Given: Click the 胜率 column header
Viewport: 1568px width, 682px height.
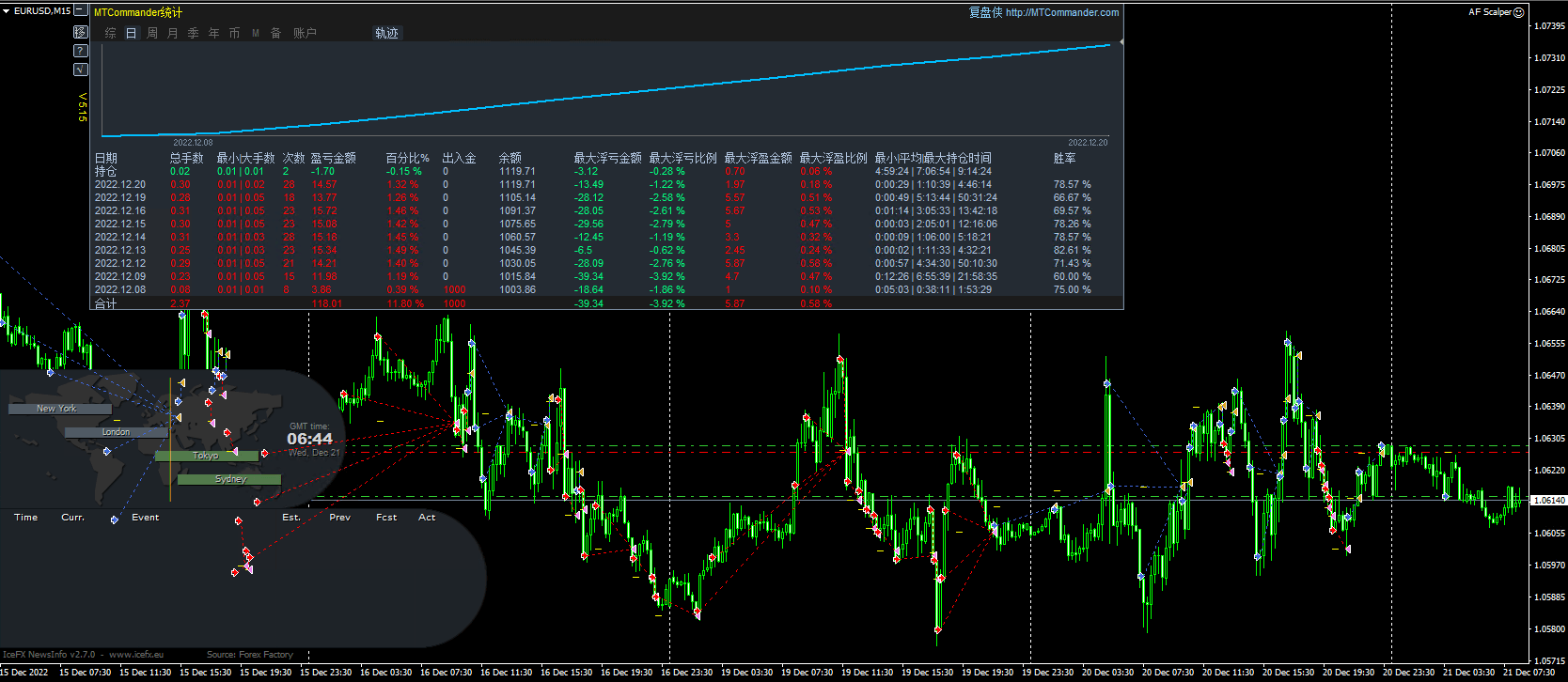Looking at the screenshot, I should [x=1065, y=158].
